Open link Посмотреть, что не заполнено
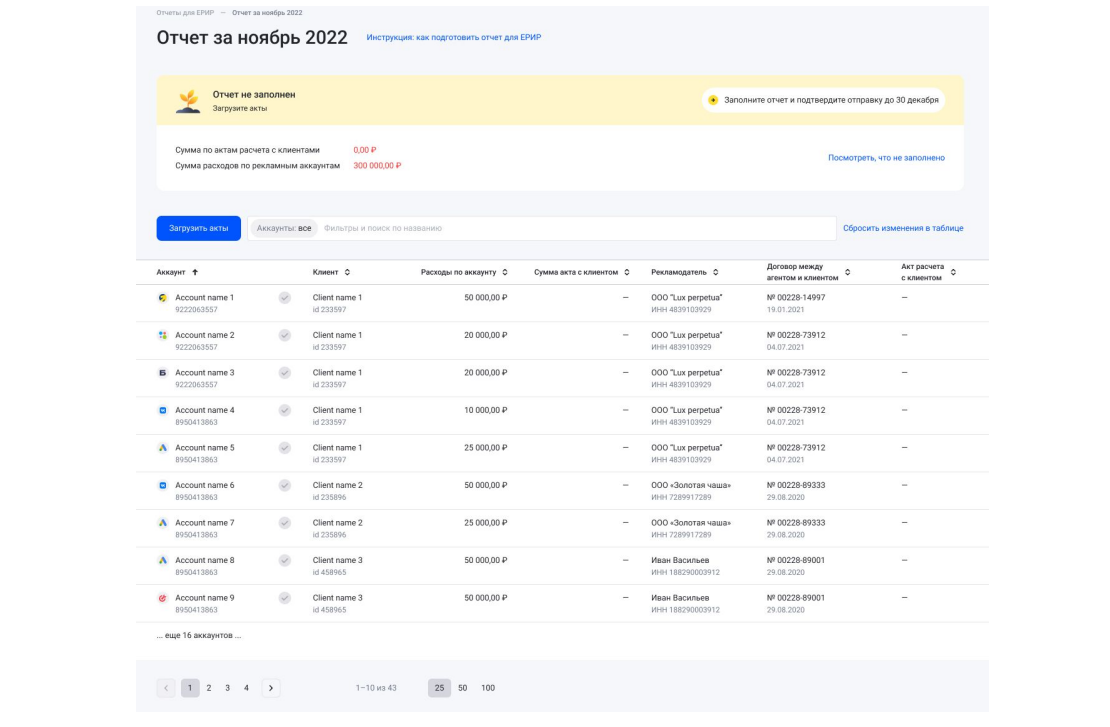 [885, 158]
